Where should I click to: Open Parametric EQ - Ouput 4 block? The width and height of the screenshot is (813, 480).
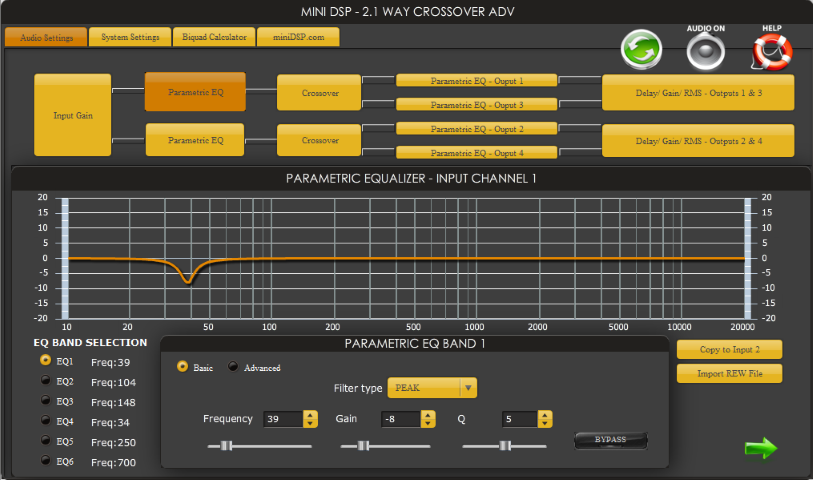(x=476, y=152)
